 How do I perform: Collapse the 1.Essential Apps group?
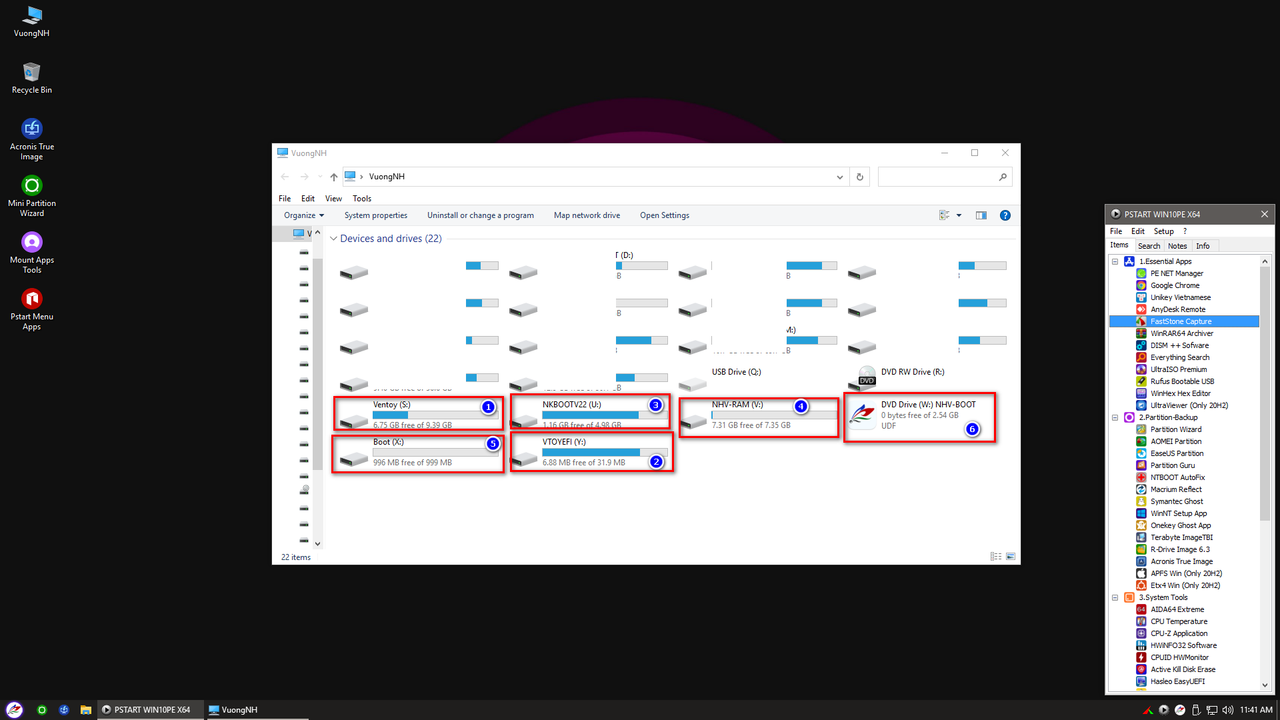coord(1116,261)
